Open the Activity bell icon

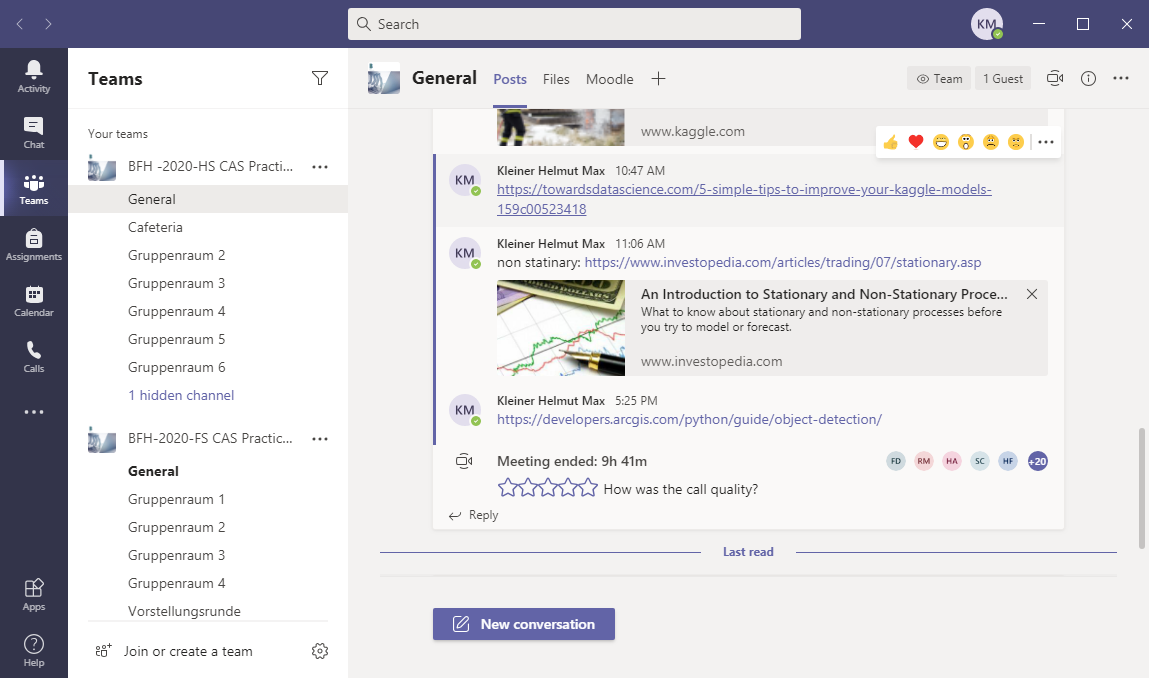coord(34,75)
